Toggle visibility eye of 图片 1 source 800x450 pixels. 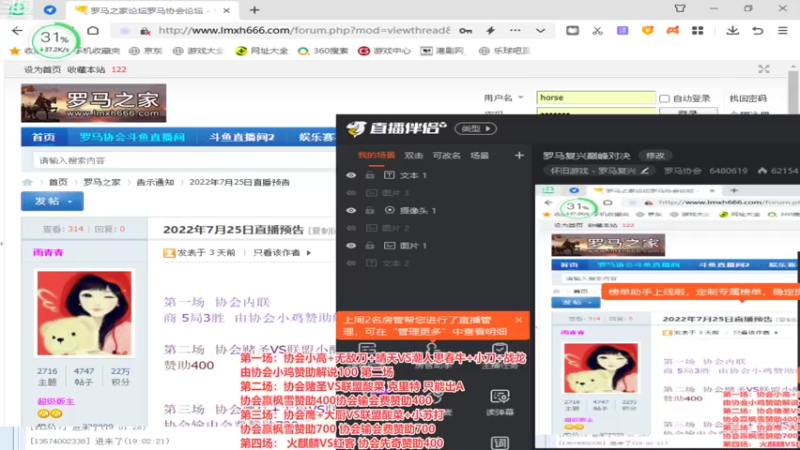351,245
